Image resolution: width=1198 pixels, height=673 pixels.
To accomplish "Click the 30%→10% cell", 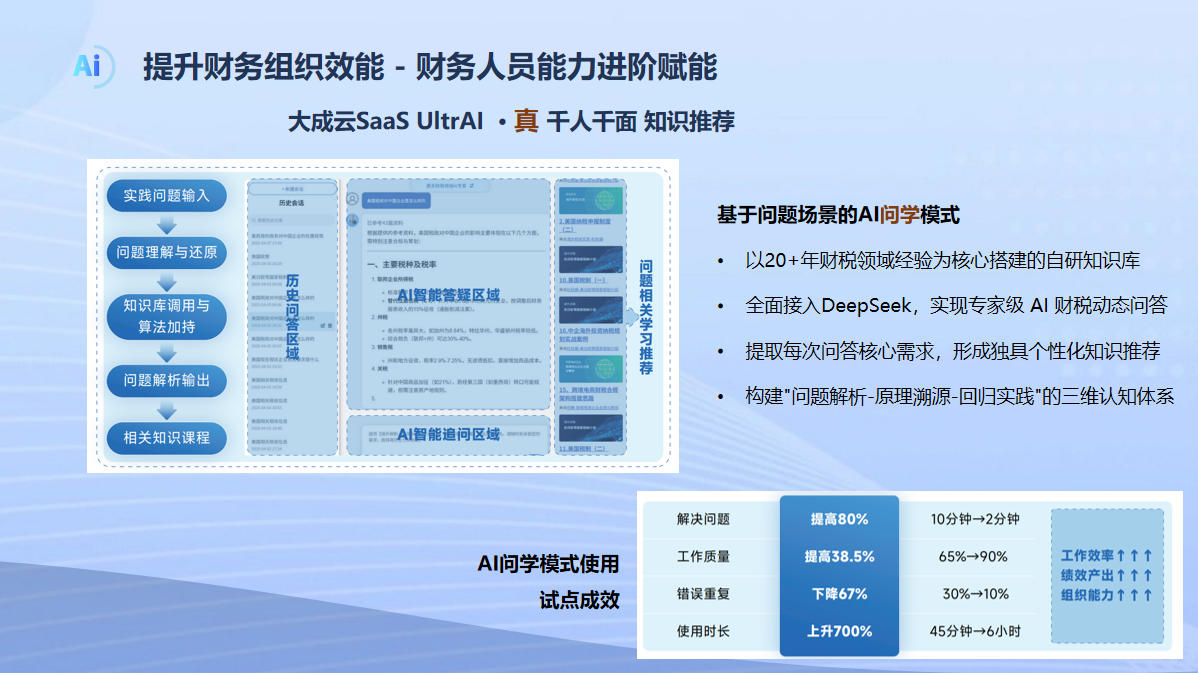I will coord(975,594).
